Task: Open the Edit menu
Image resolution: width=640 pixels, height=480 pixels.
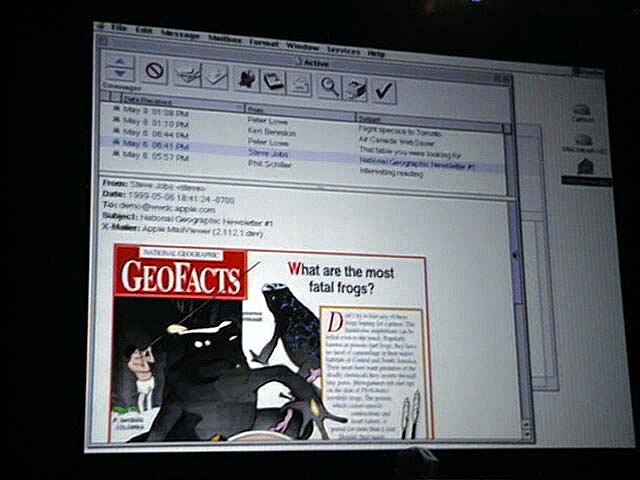Action: click(144, 31)
